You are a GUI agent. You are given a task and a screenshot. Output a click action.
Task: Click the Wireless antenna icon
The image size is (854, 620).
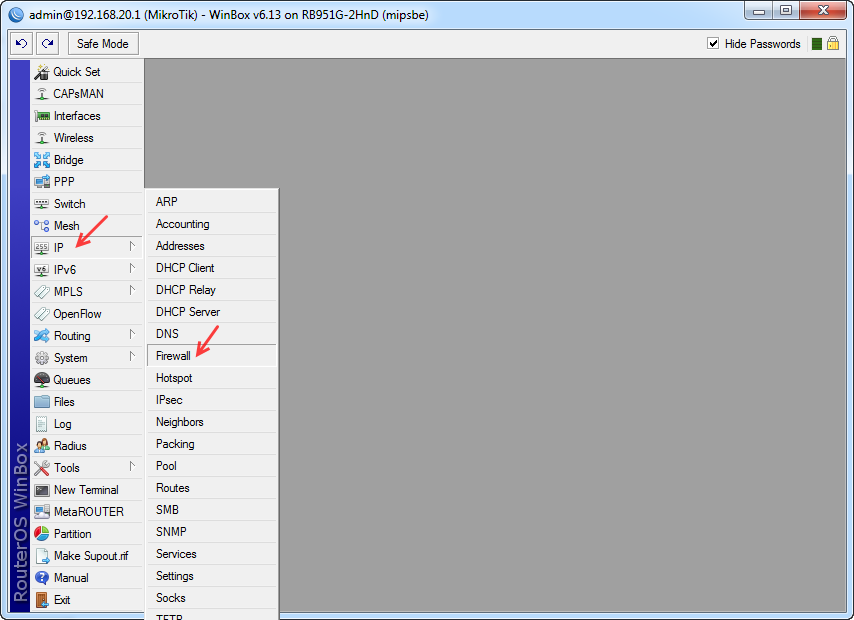pyautogui.click(x=42, y=138)
